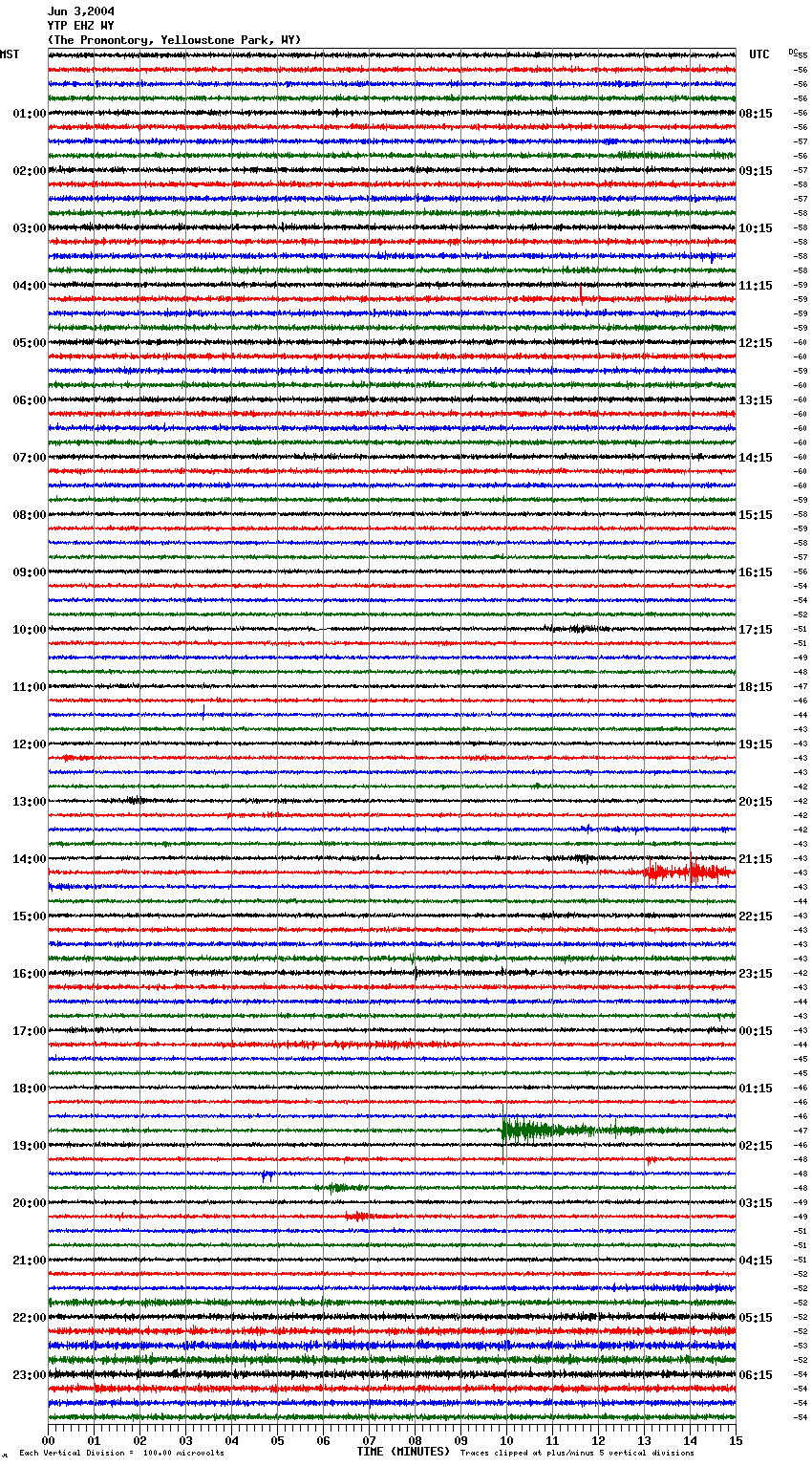Click minute tick label '08' on bottom axis
Screen dimensions: 812x1466
(x=415, y=1440)
